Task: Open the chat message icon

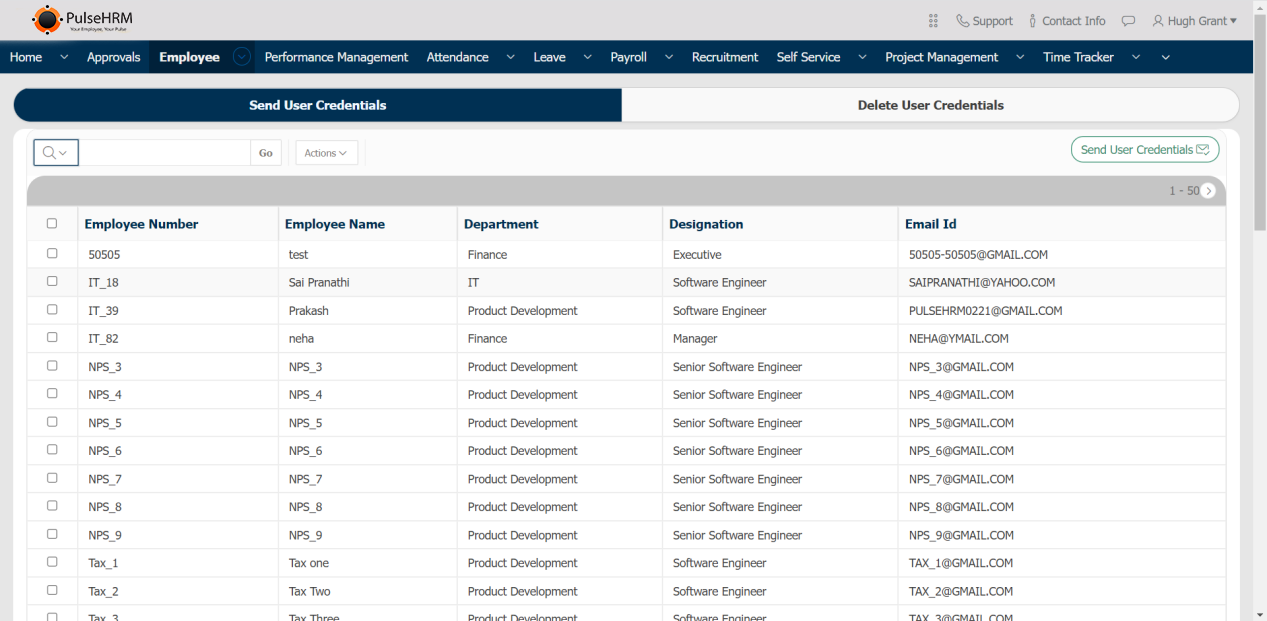Action: click(x=1128, y=21)
